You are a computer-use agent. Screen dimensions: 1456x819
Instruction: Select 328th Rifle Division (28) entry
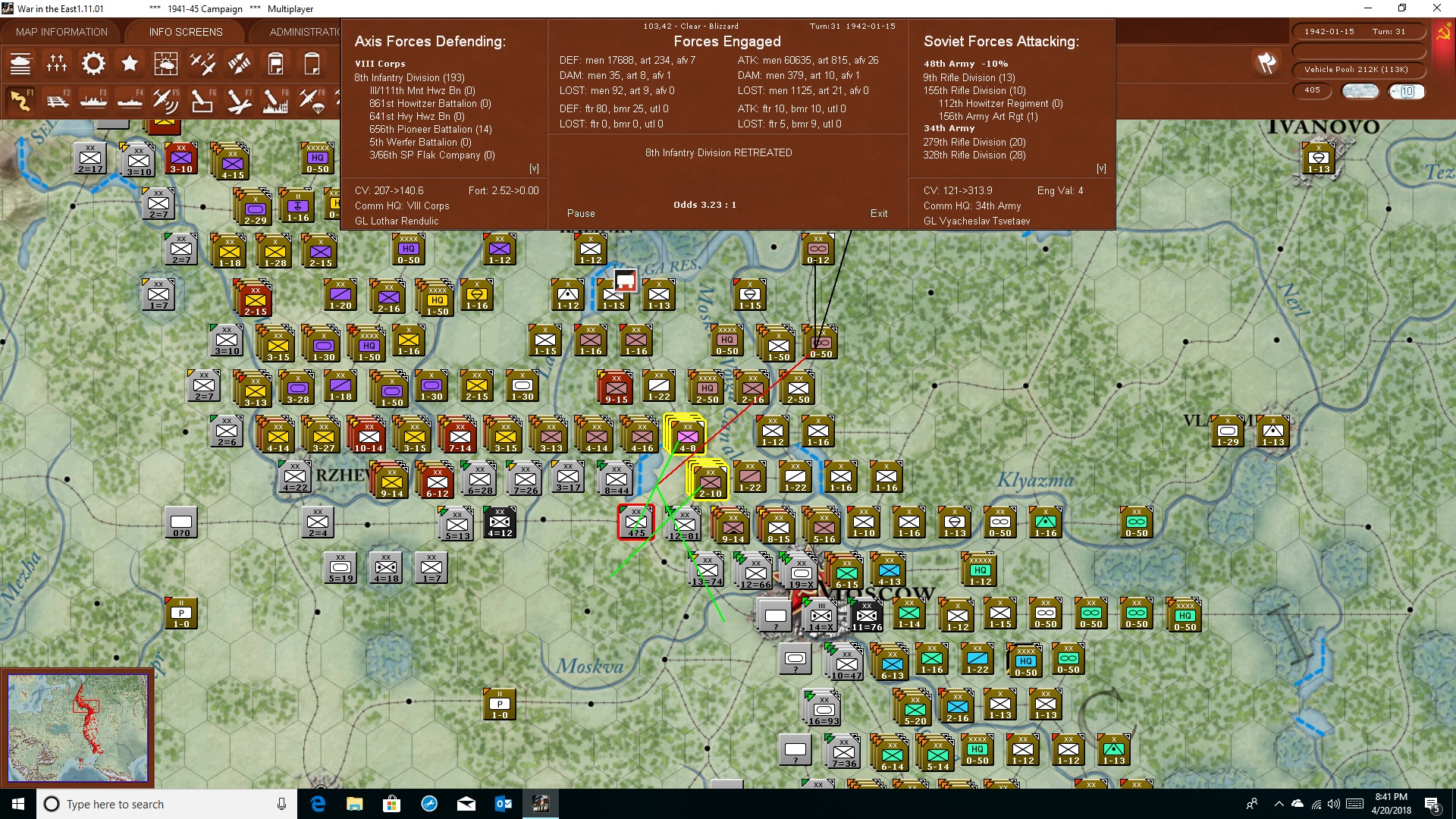[974, 155]
